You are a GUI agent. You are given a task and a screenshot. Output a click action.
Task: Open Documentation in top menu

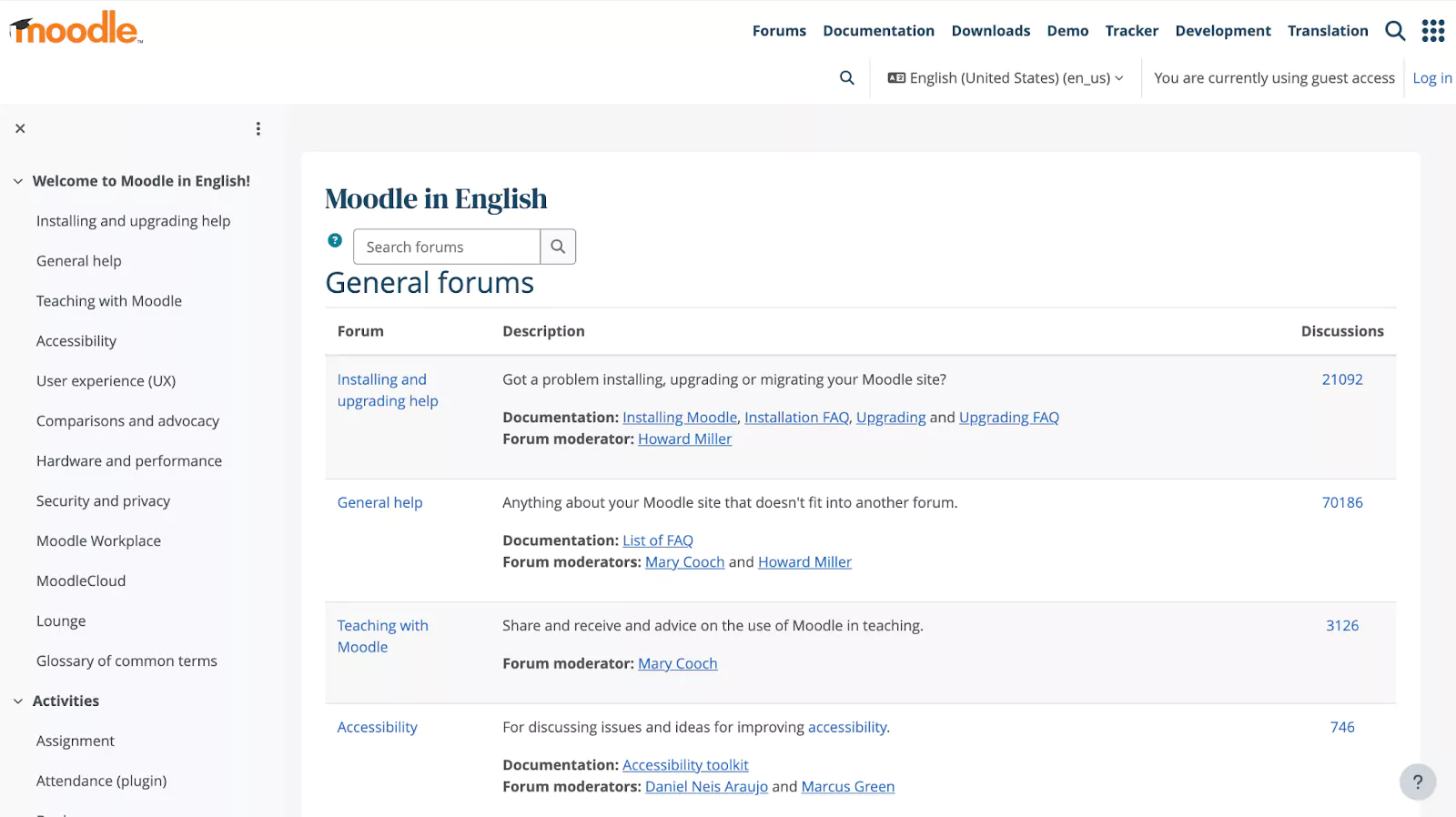[x=878, y=31]
